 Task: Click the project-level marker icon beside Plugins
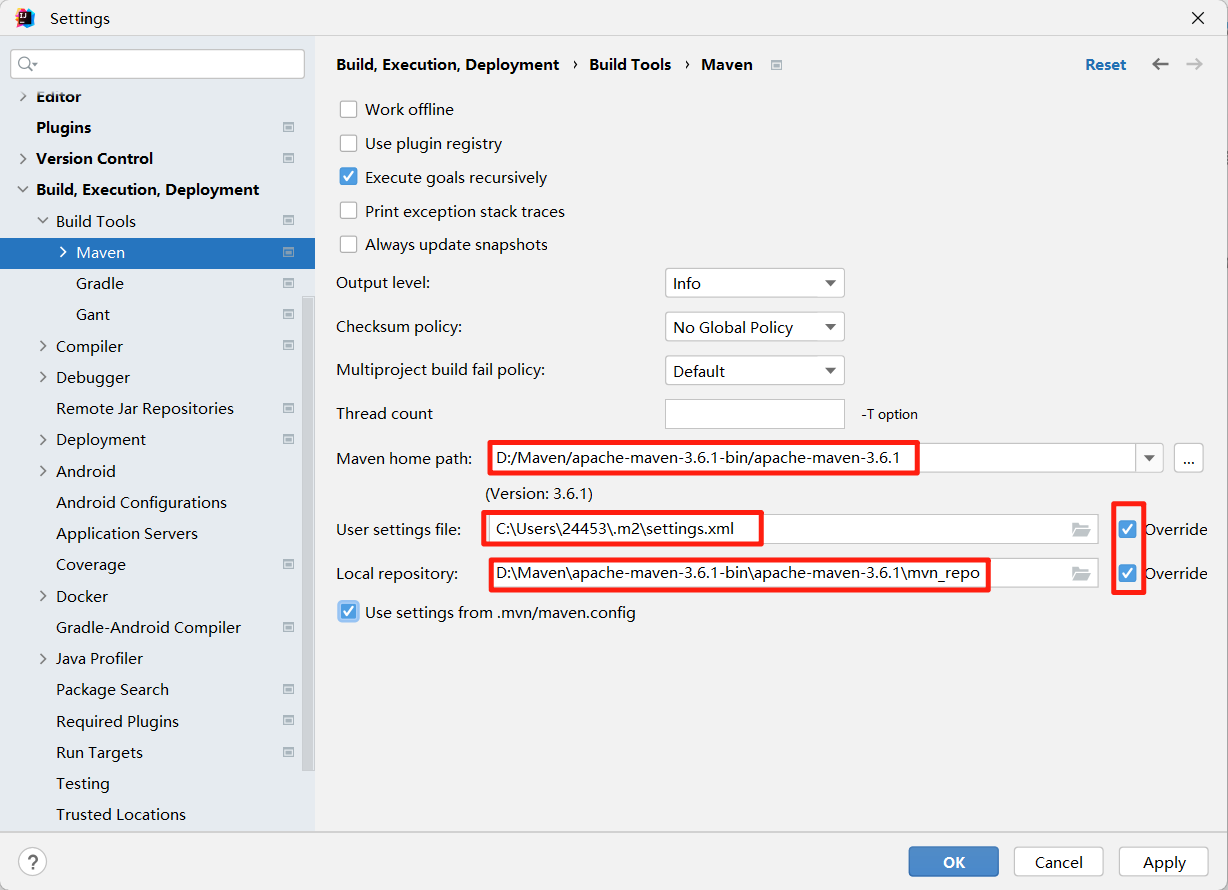click(x=288, y=127)
